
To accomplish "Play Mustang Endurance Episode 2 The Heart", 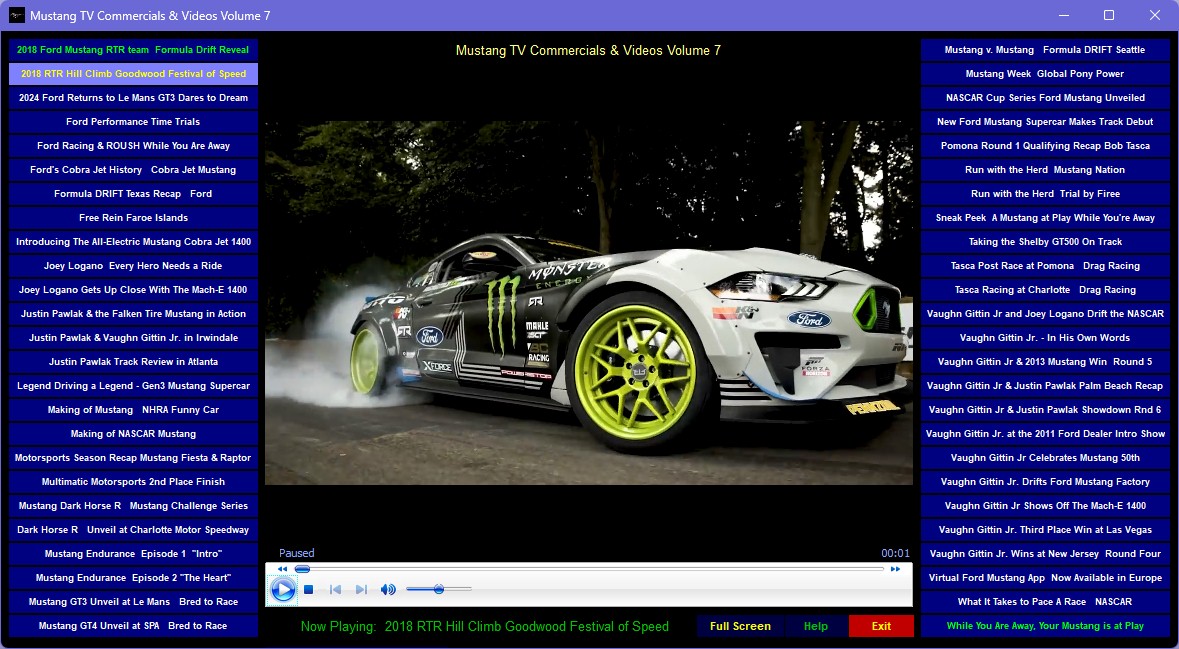I will click(x=133, y=578).
